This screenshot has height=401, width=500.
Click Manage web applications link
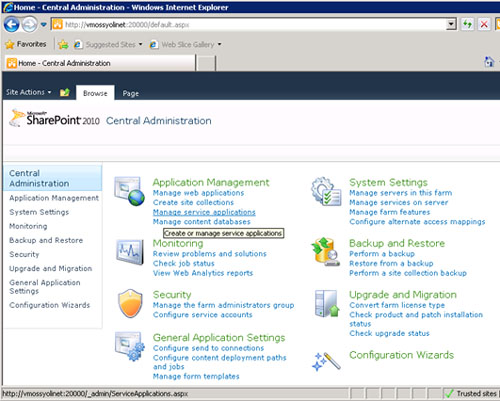(198, 193)
